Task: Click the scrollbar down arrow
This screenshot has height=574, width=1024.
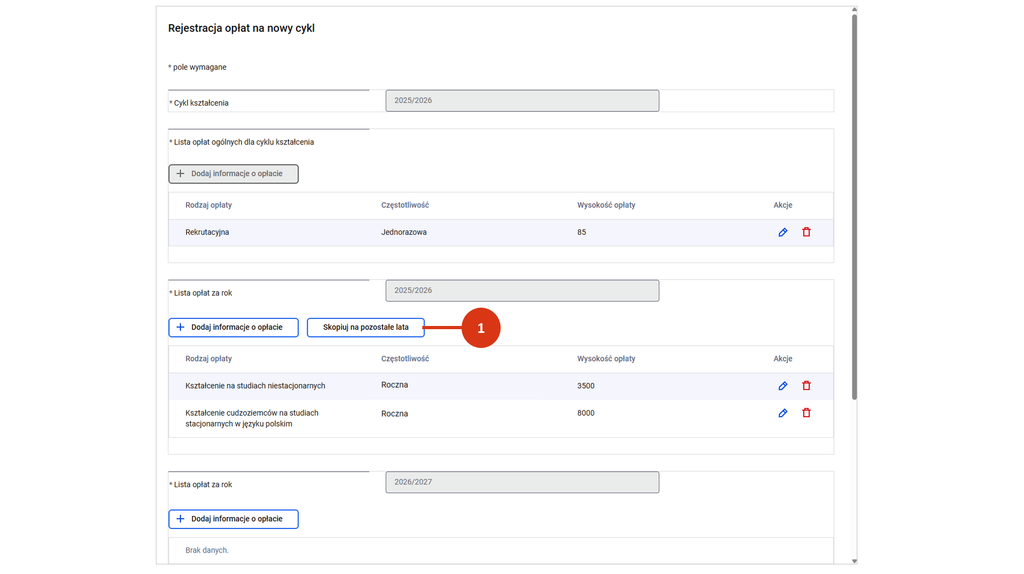Action: coord(854,561)
